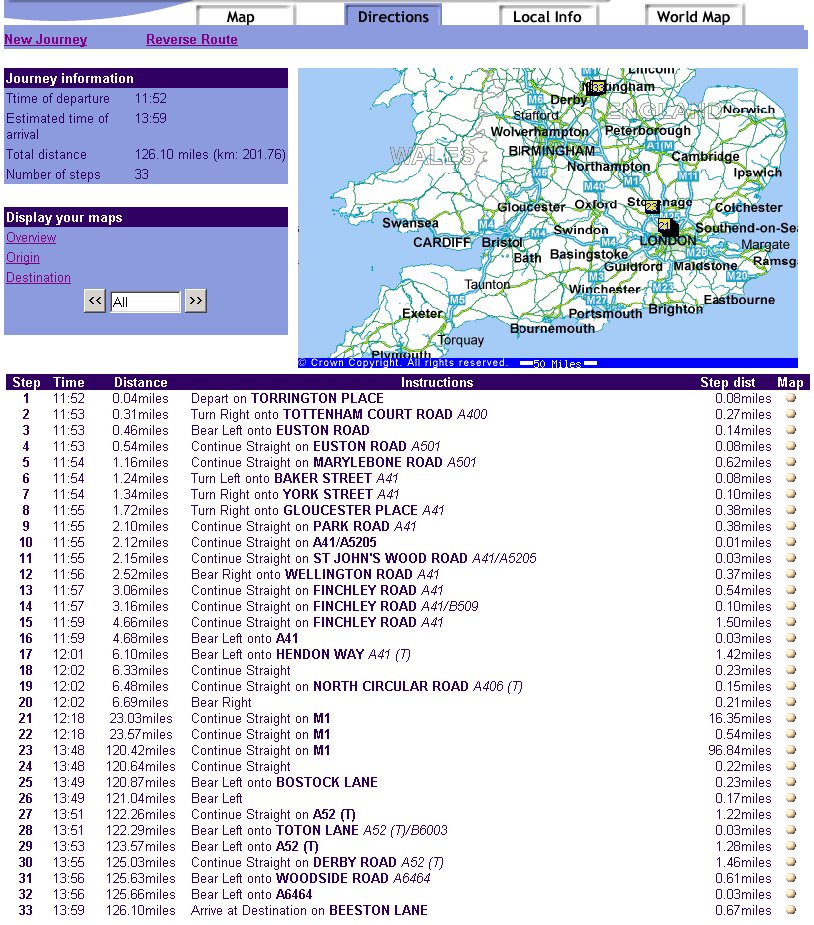Click 'Continue Straight on A41/A5205' instruction

284,542
